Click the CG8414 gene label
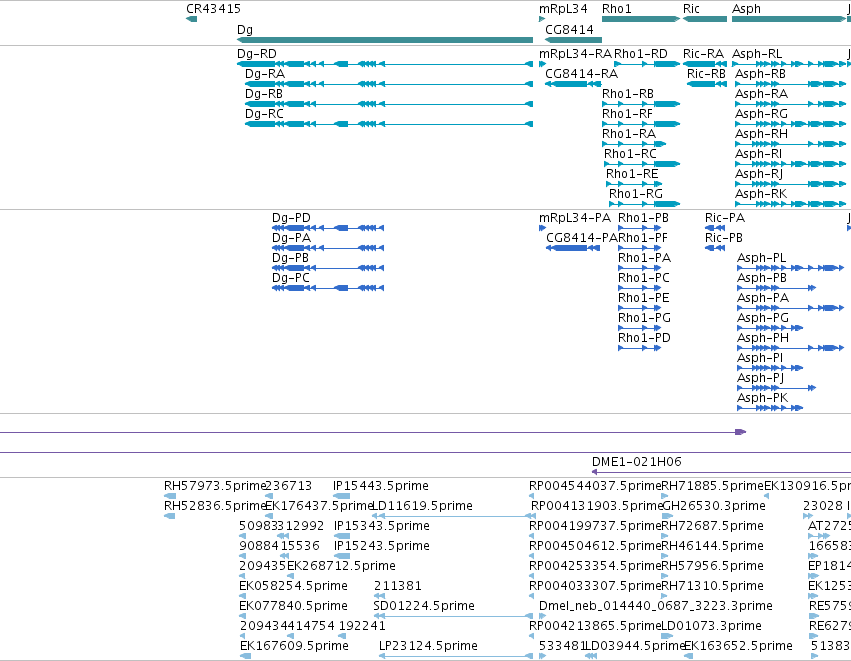The height and width of the screenshot is (661, 851). coord(569,30)
